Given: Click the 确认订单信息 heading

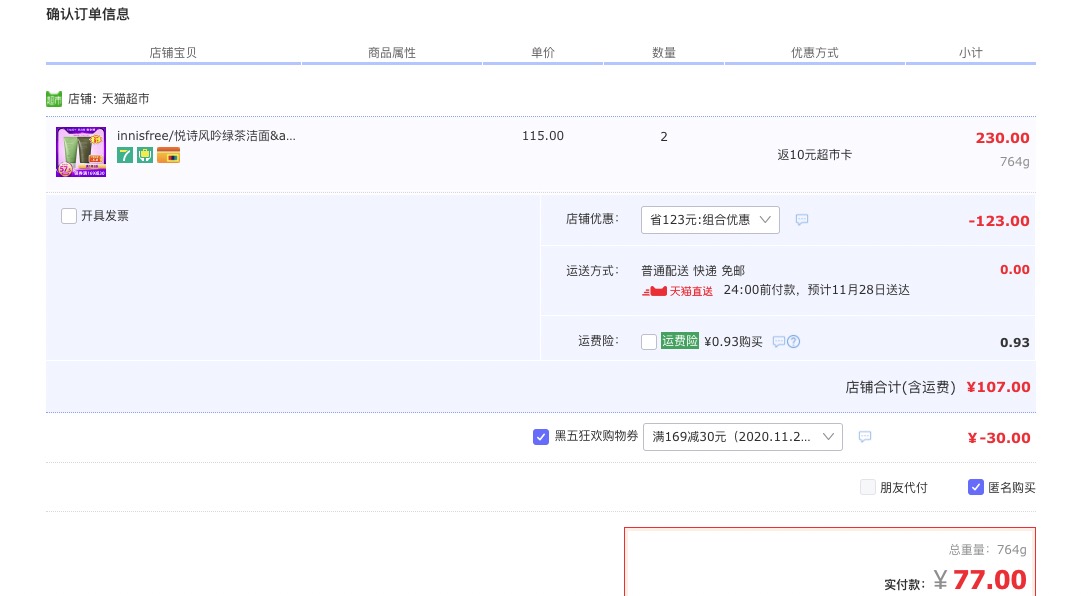Looking at the screenshot, I should pos(88,14).
